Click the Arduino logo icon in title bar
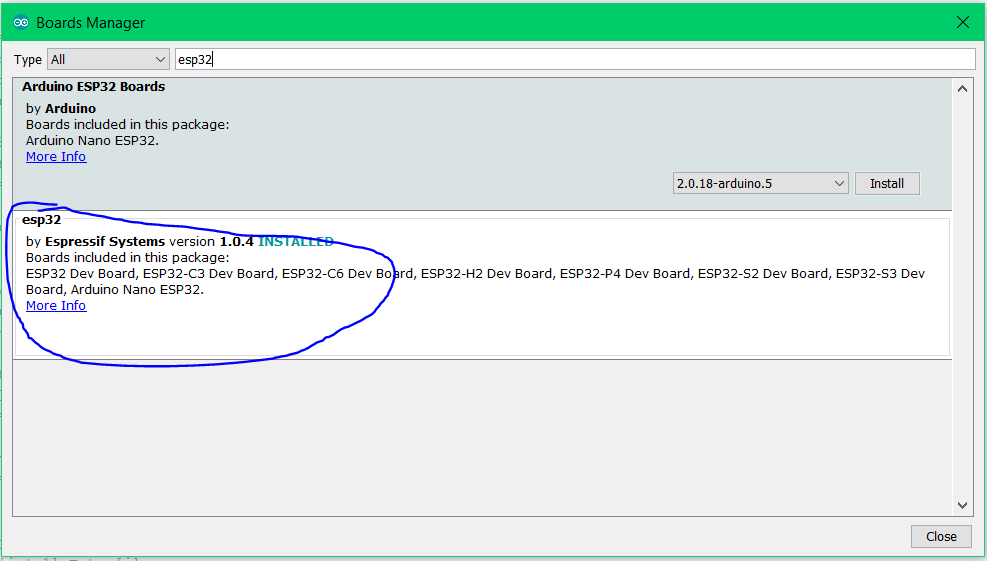987x561 pixels. click(21, 23)
